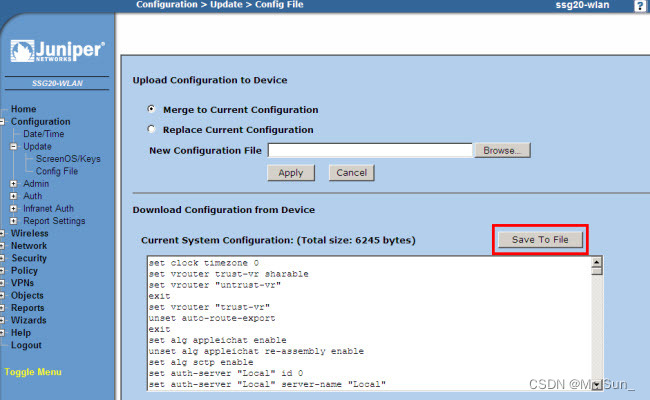Open Report Settings menu item
The width and height of the screenshot is (650, 400).
[x=54, y=221]
